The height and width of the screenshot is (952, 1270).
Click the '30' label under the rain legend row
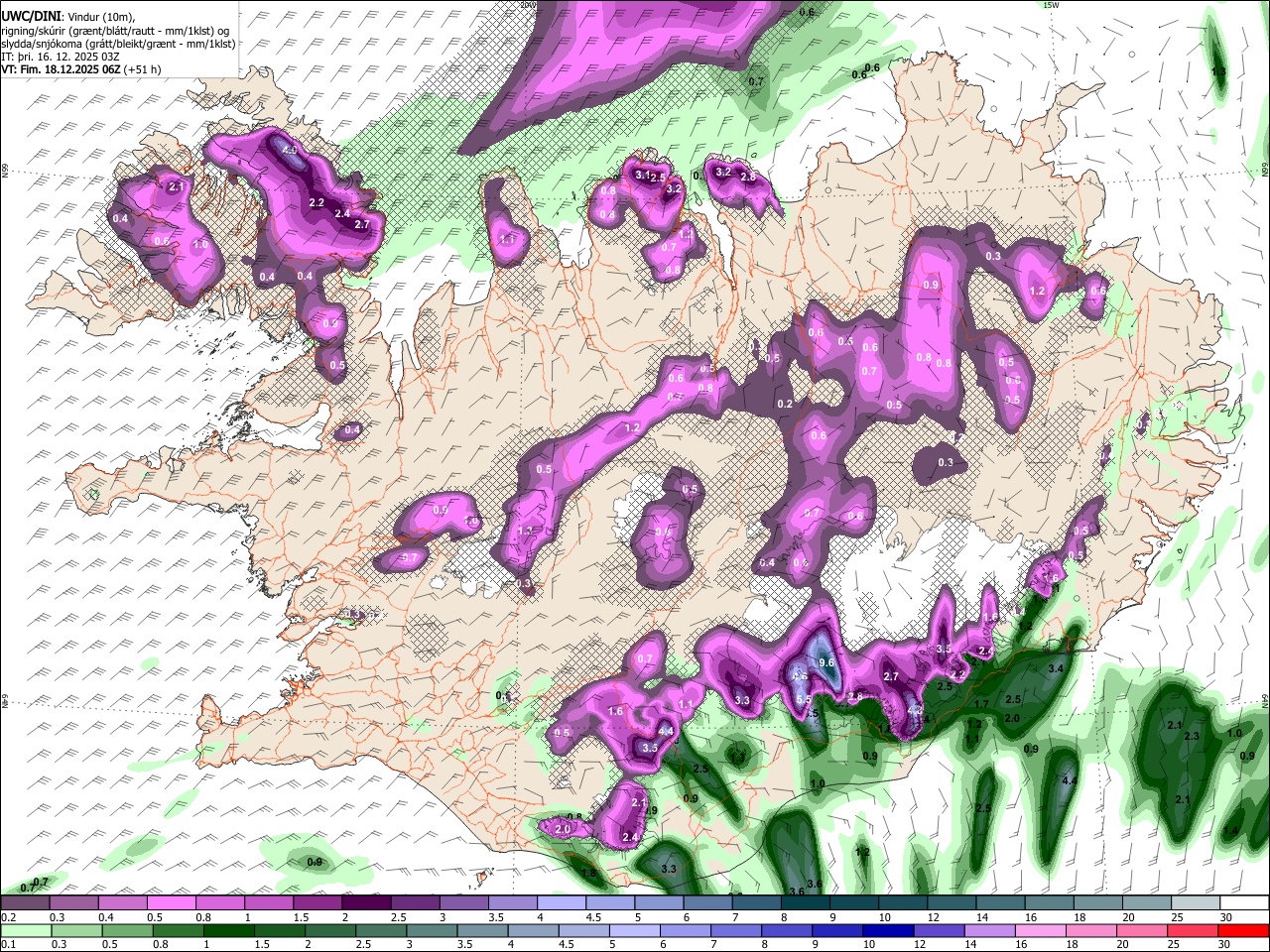[x=1223, y=944]
